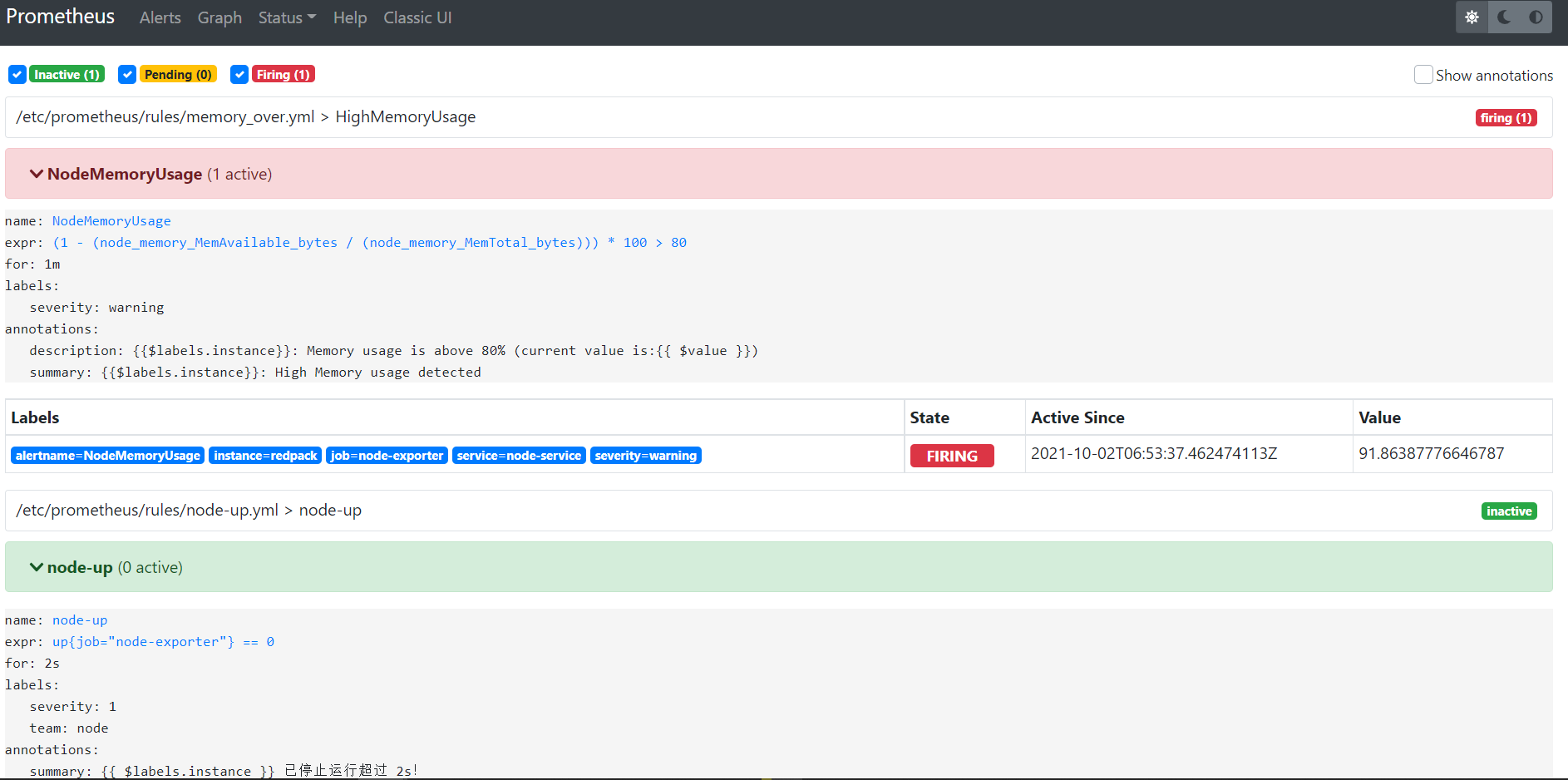Select the severity=warning label badge
1568x780 pixels.
pos(646,455)
